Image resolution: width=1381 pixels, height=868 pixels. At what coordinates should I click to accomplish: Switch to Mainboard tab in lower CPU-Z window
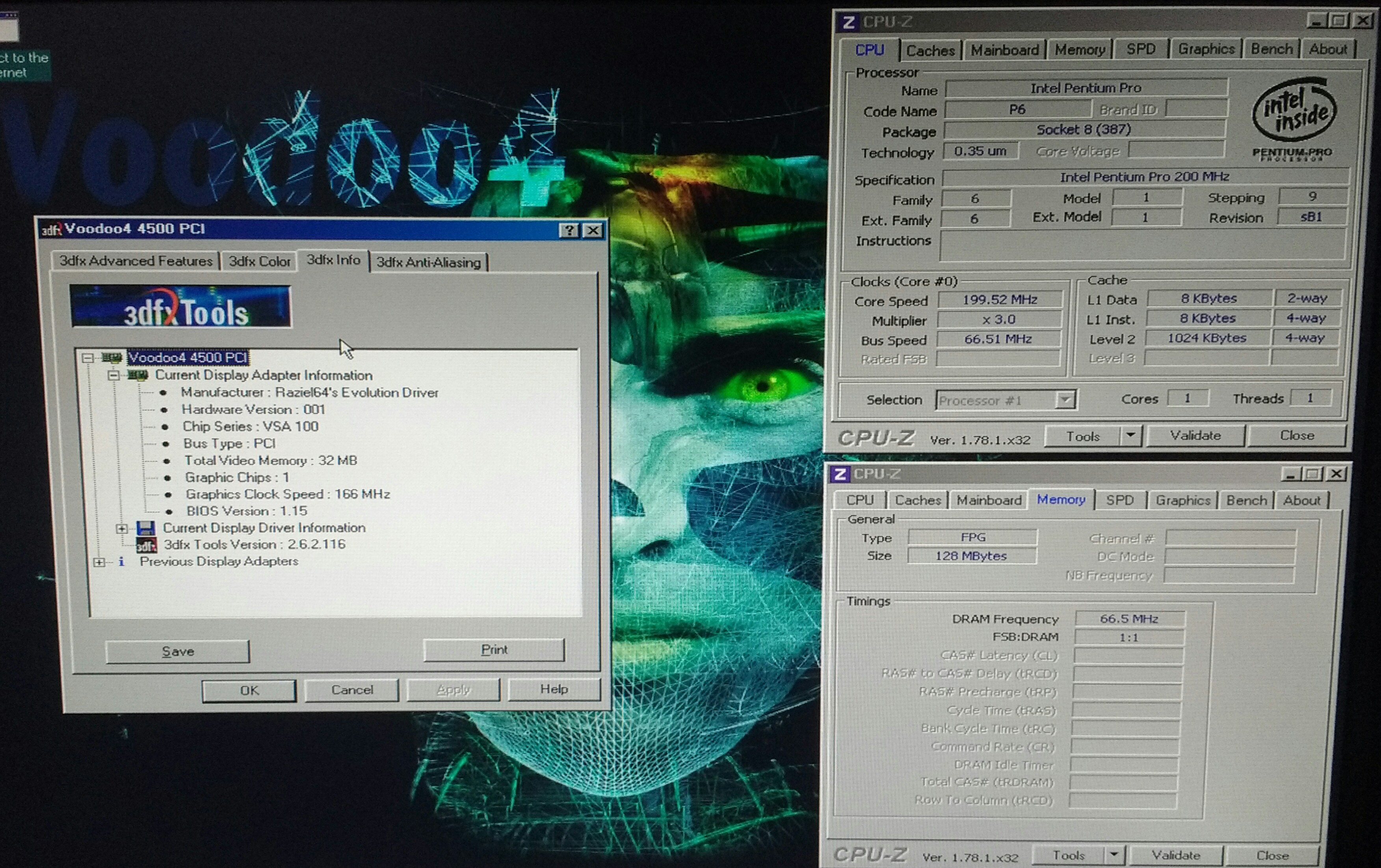click(989, 501)
